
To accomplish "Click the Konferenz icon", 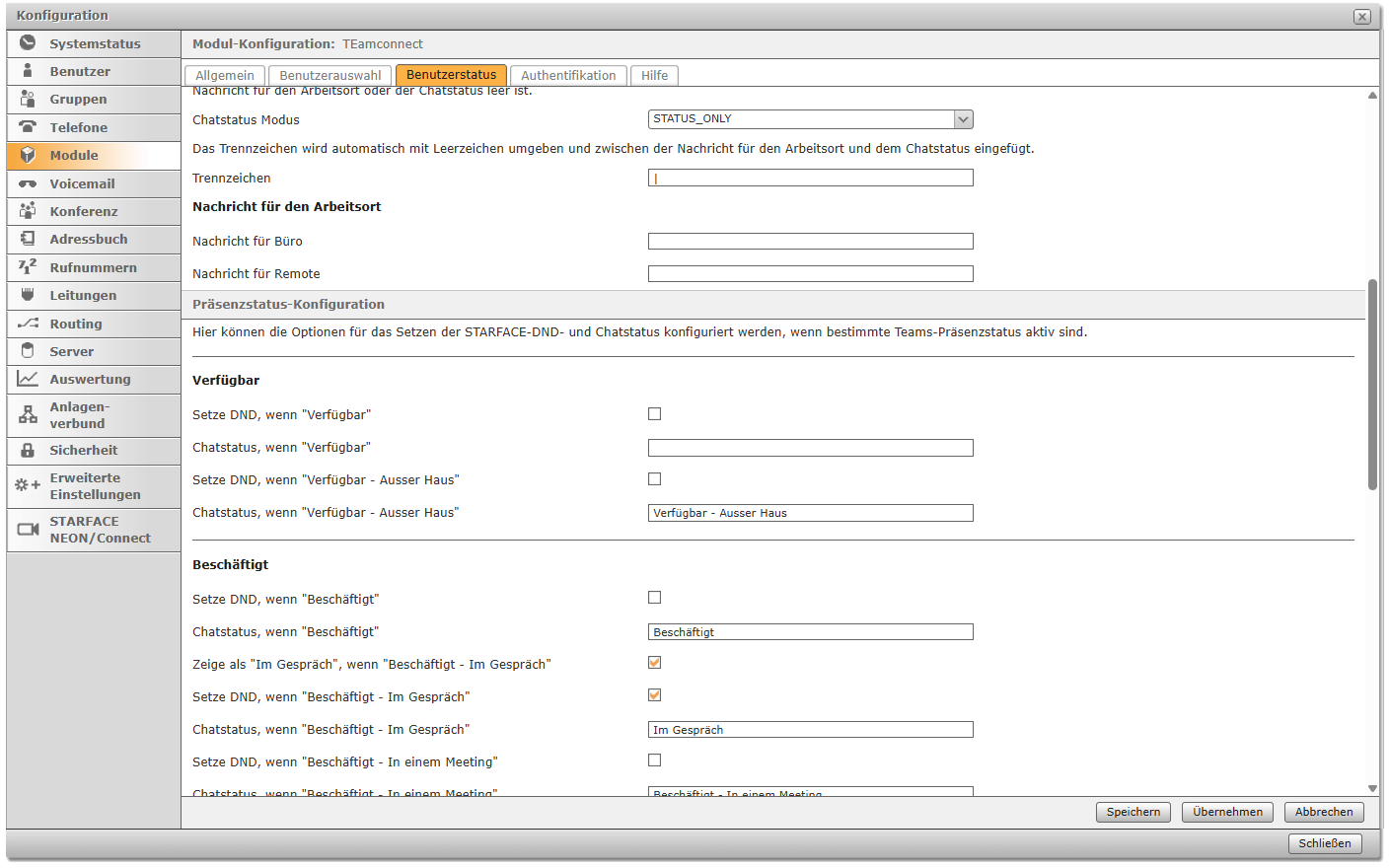I will pyautogui.click(x=28, y=211).
